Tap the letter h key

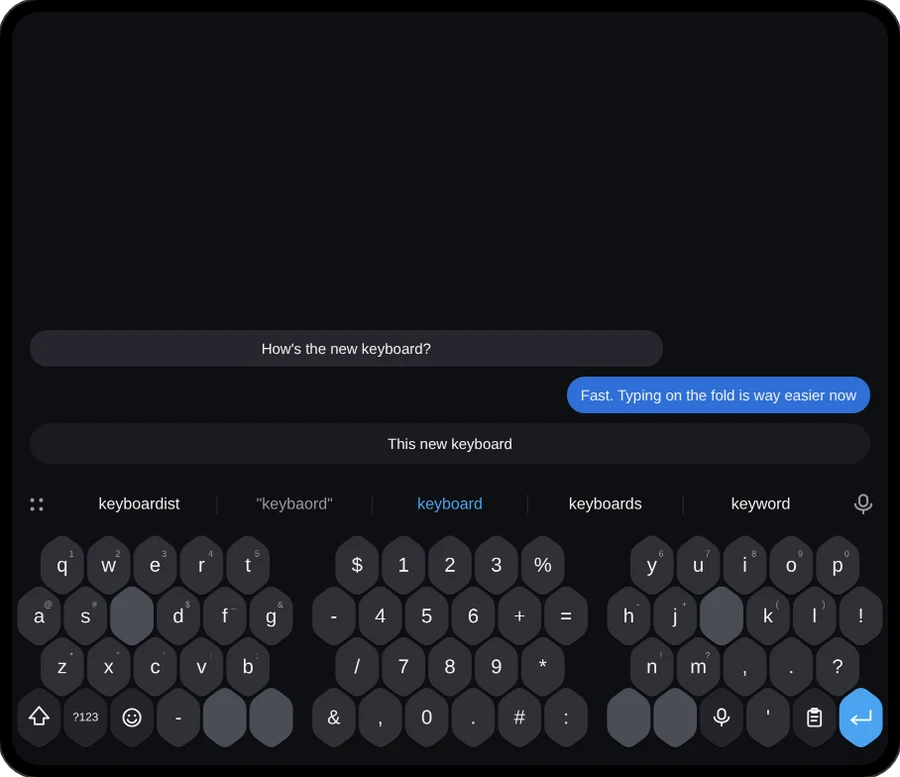629,616
